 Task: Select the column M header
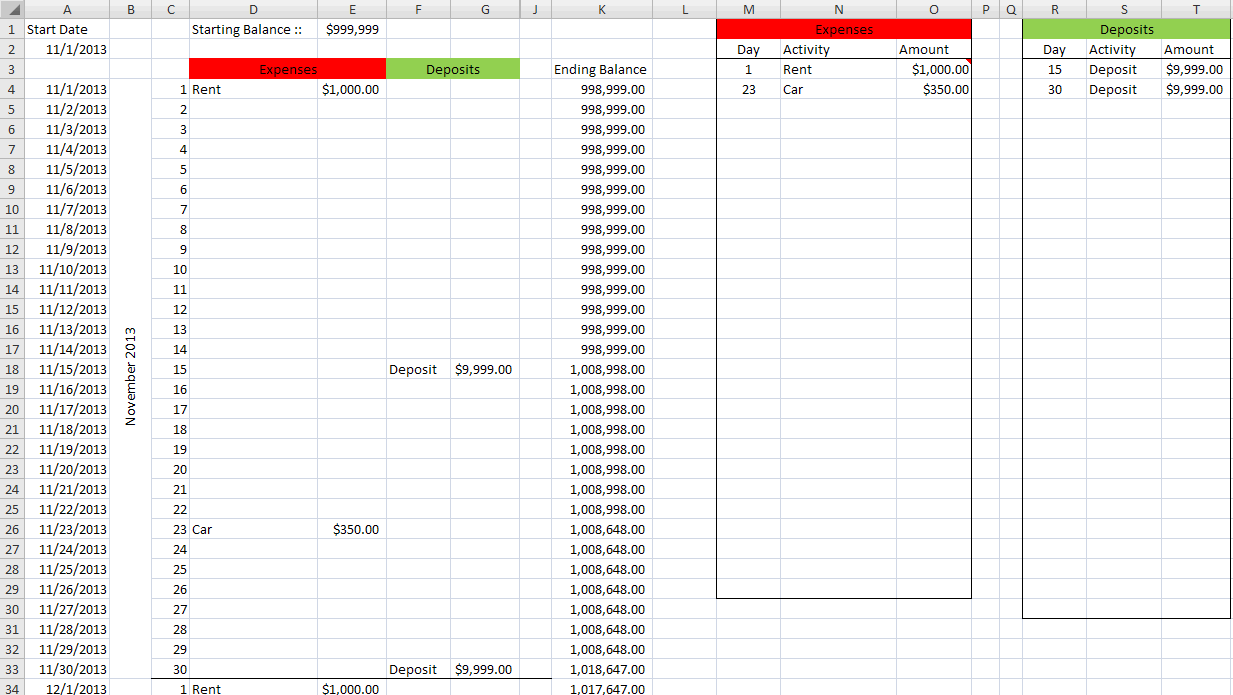[748, 9]
